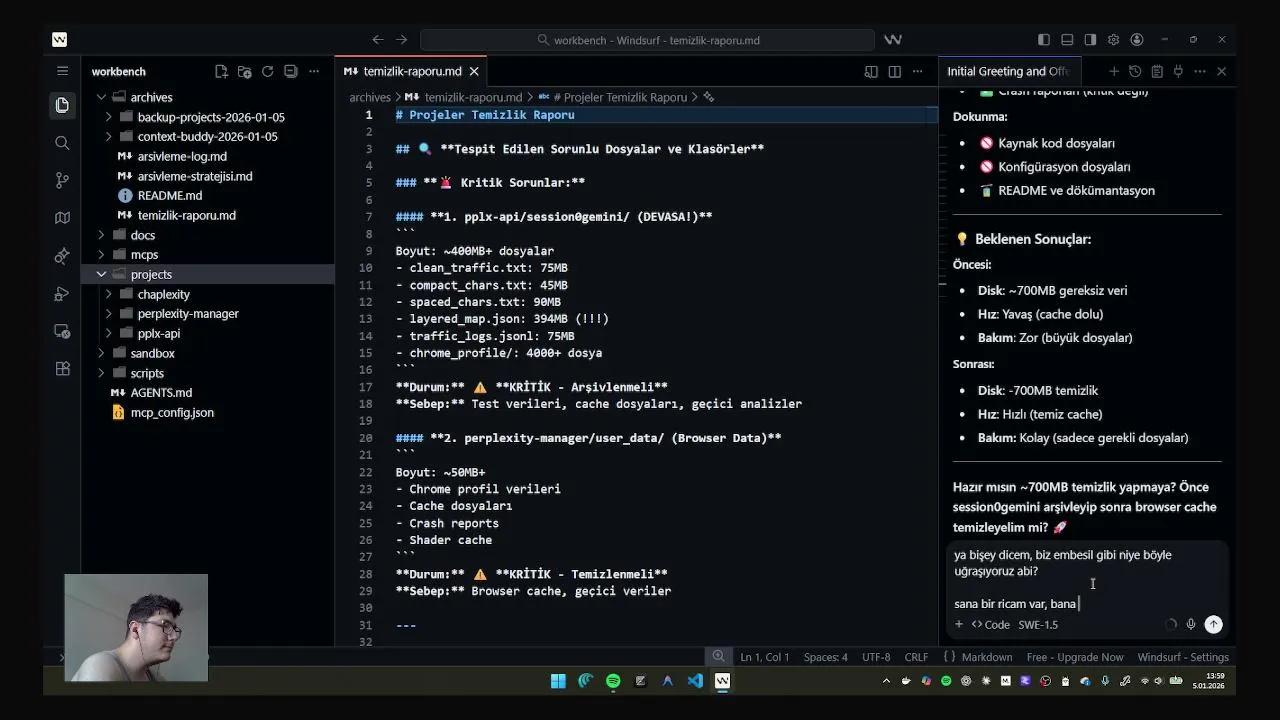Image resolution: width=1280 pixels, height=720 pixels.
Task: Open Cascade panel more actions ellipsis
Action: [x=1200, y=71]
